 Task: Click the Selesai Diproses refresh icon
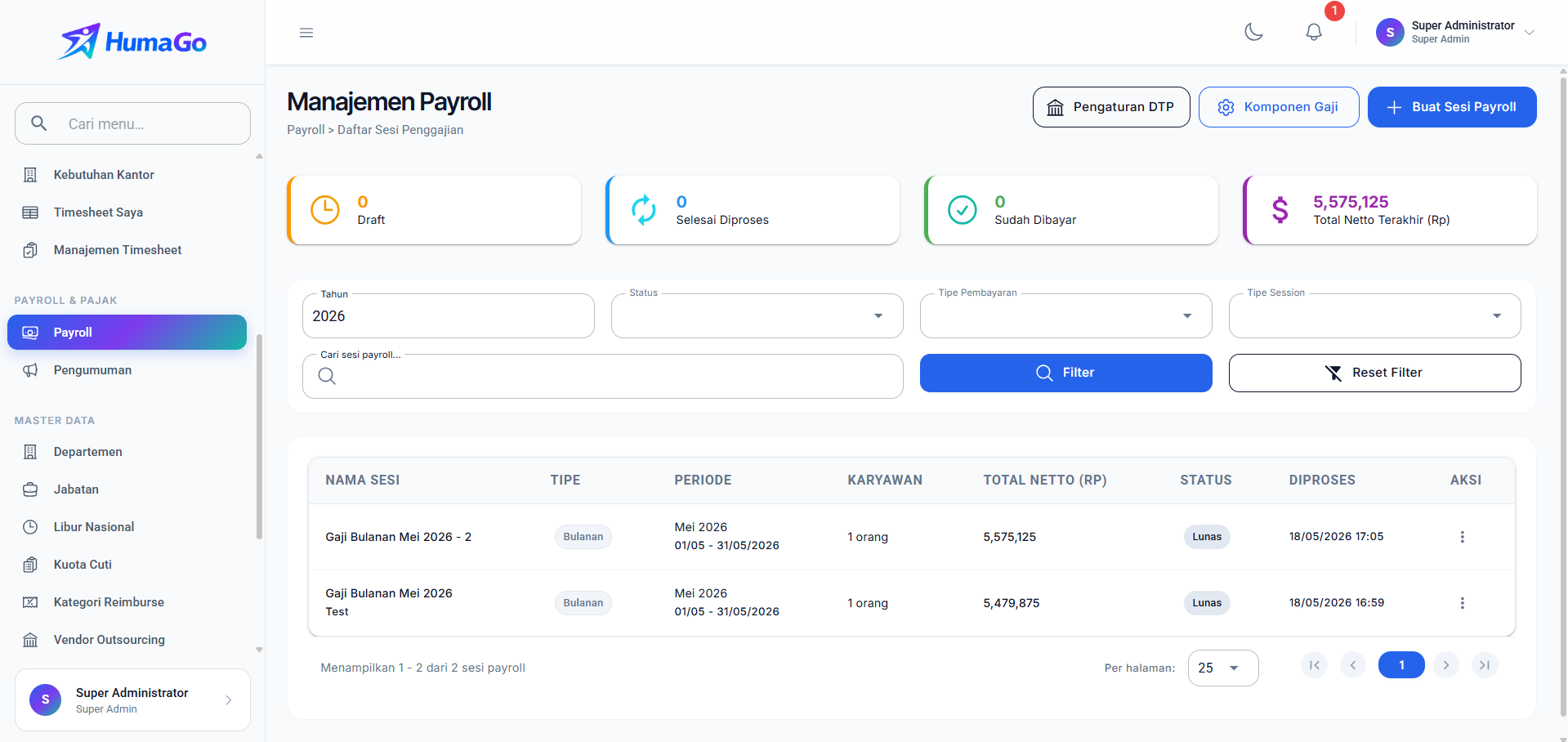pyautogui.click(x=644, y=210)
